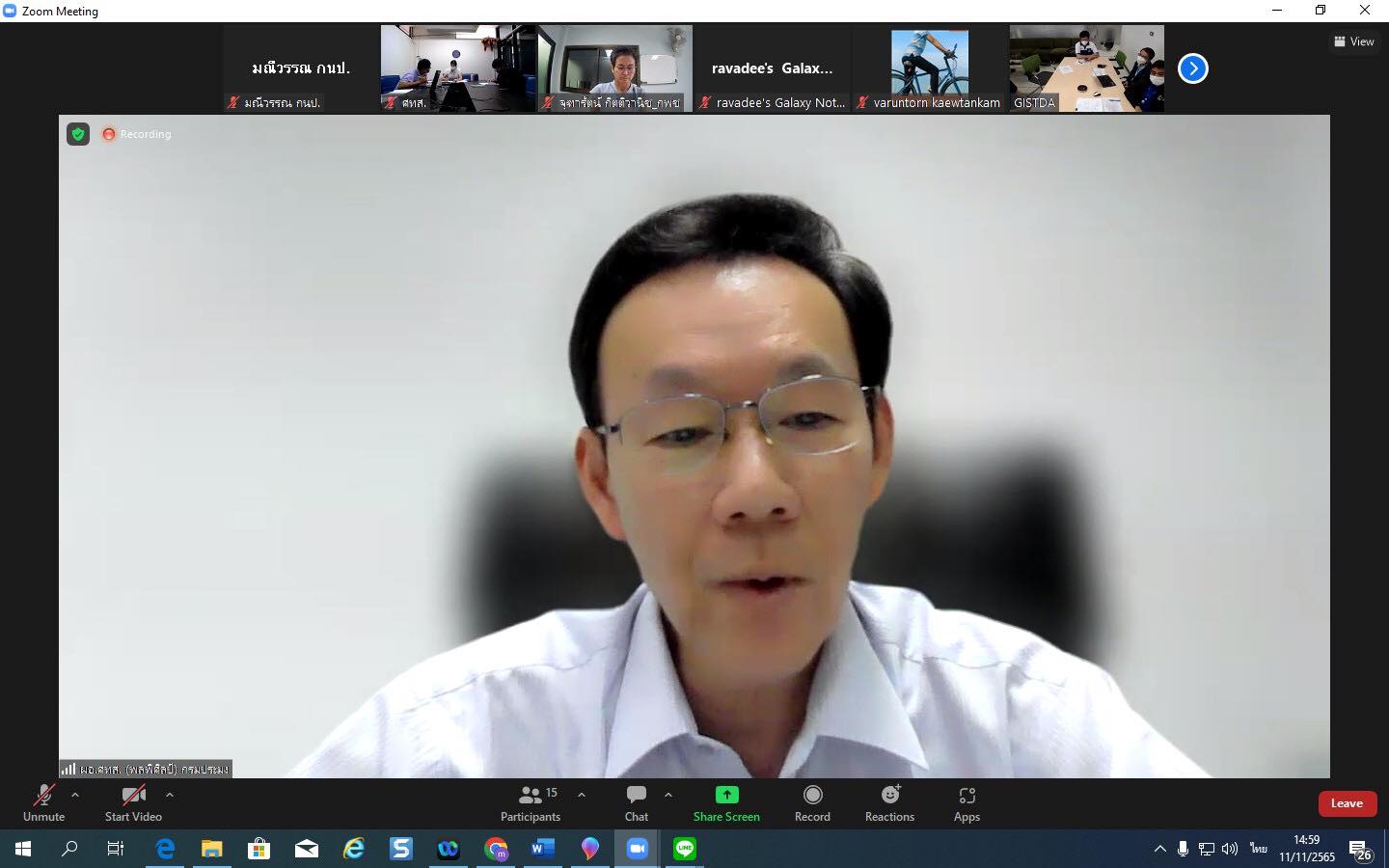Screen dimensions: 1389x868
Task: Launch Microsoft Edge from taskbar
Action: coord(165,849)
